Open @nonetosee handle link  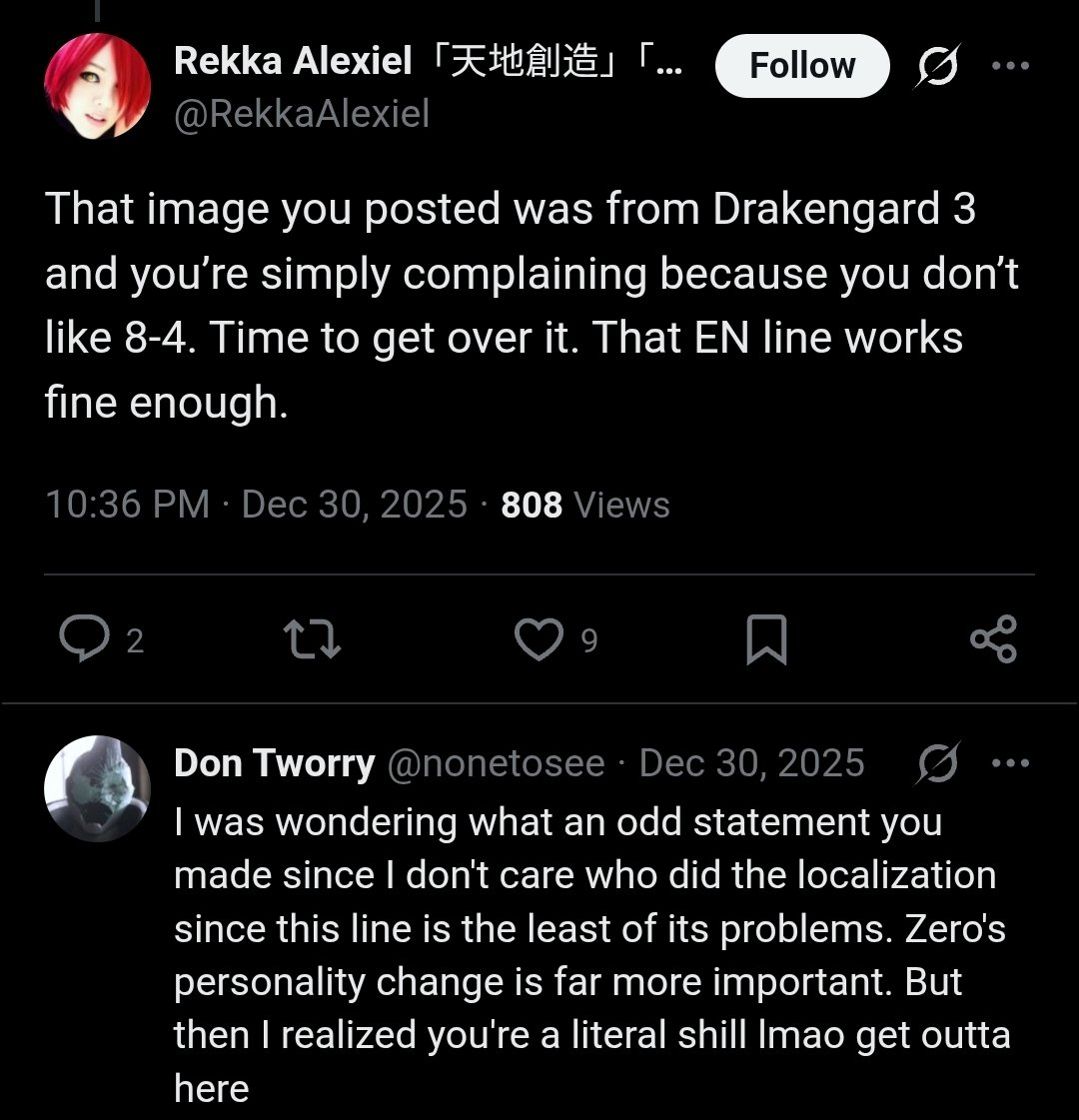click(x=495, y=764)
